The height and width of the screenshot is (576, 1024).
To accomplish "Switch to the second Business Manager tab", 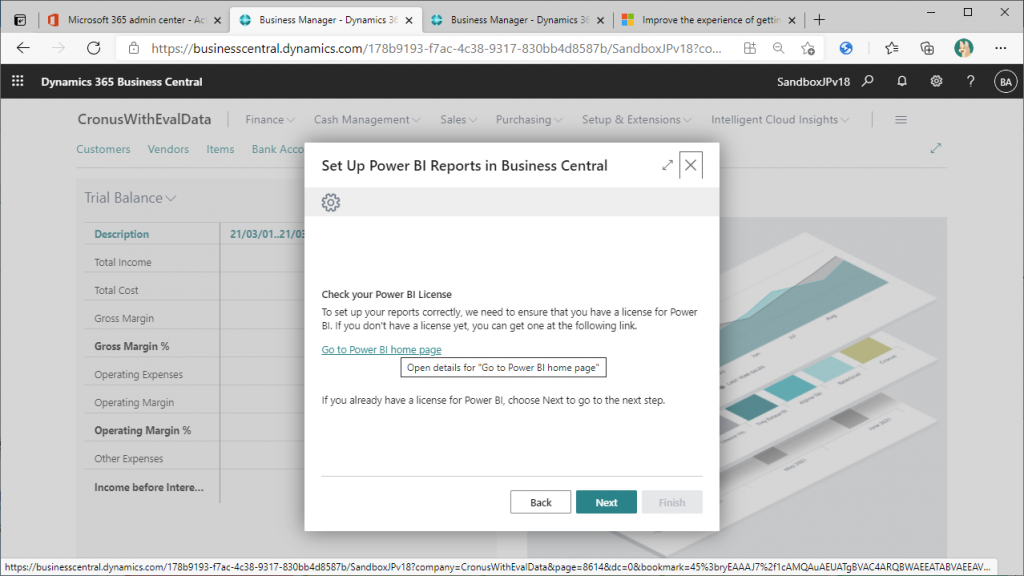I will pyautogui.click(x=519, y=20).
